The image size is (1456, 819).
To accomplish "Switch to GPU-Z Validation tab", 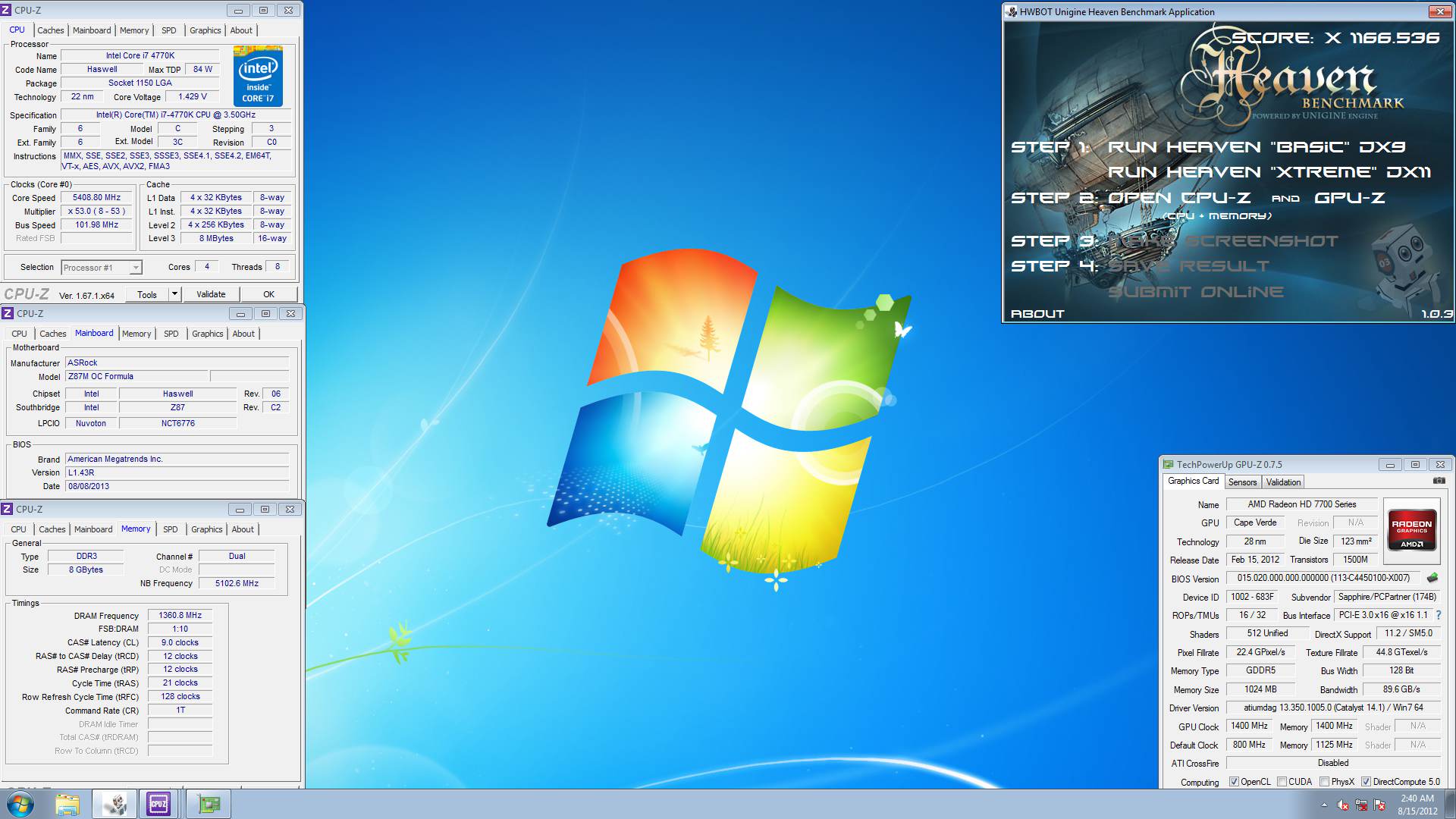I will [x=1283, y=482].
